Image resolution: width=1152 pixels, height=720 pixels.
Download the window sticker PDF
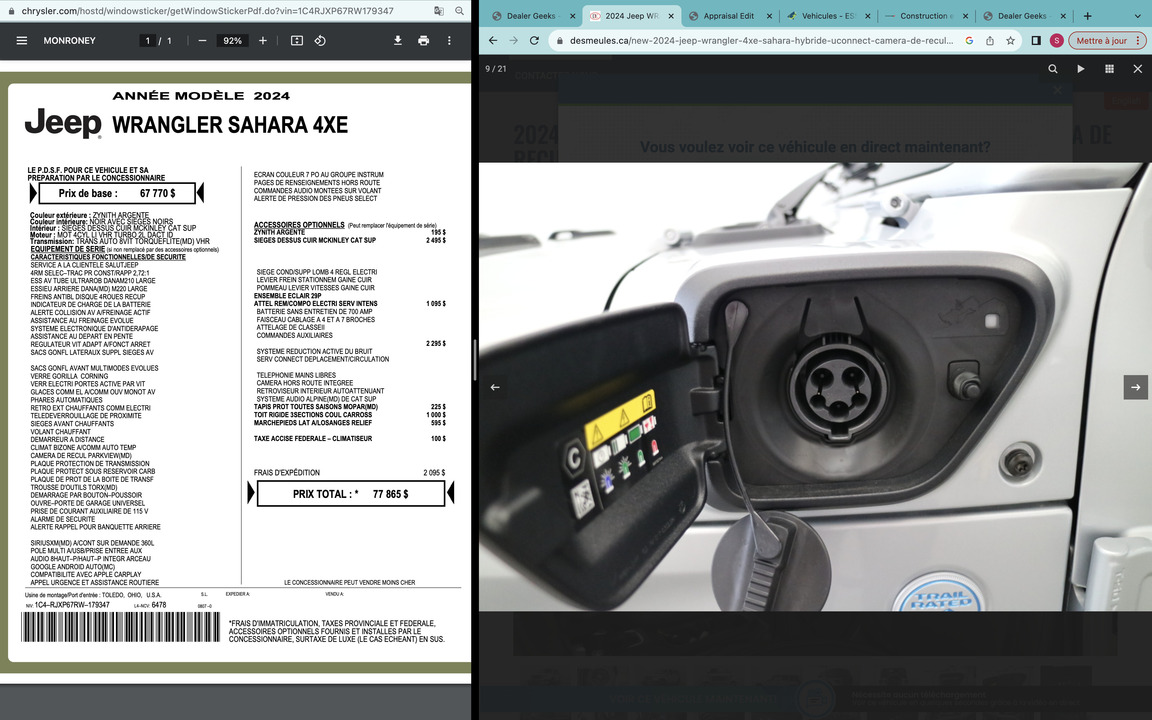(397, 40)
